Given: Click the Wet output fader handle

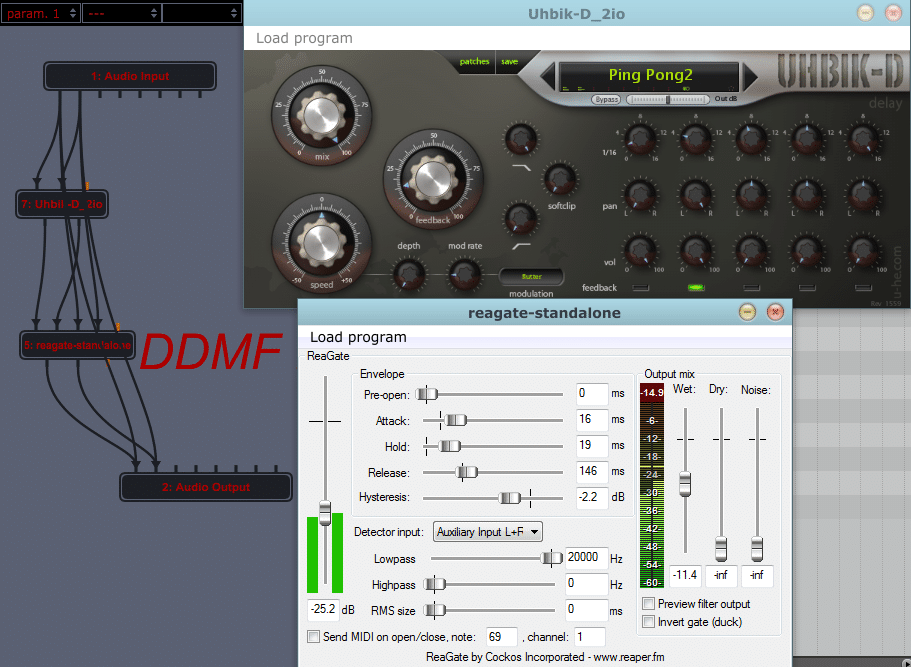Looking at the screenshot, I should [x=685, y=483].
